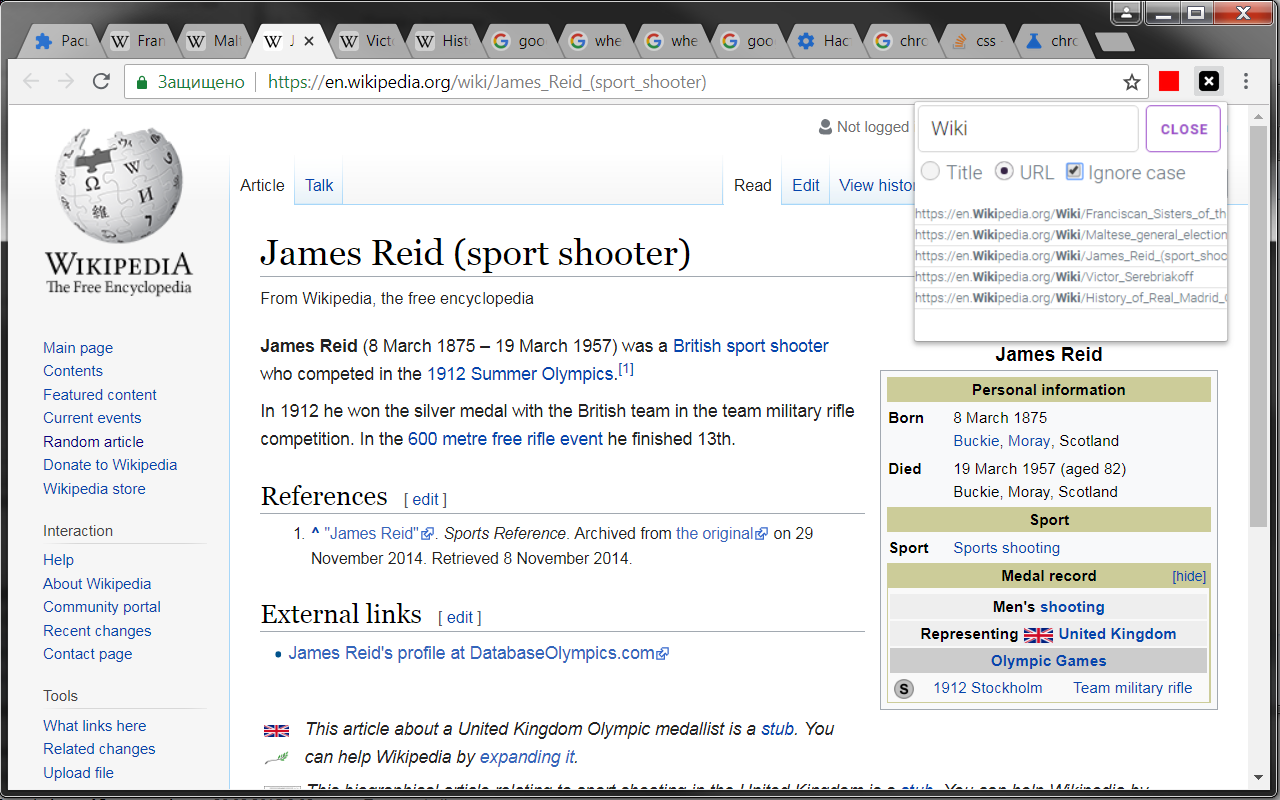This screenshot has width=1280, height=800.
Task: Select the Title radio button
Action: pos(931,172)
